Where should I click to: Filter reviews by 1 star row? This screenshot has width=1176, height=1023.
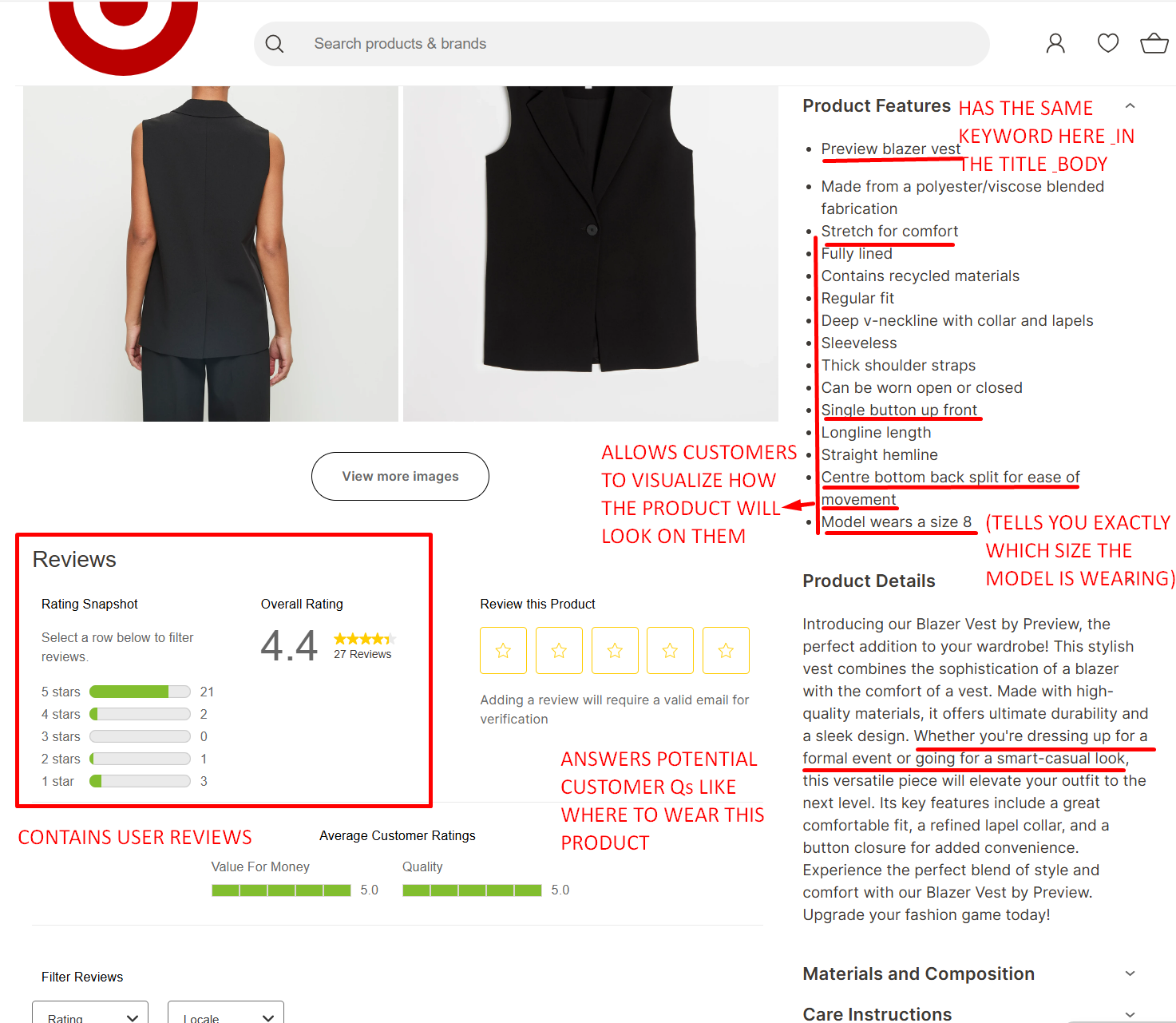tap(125, 781)
